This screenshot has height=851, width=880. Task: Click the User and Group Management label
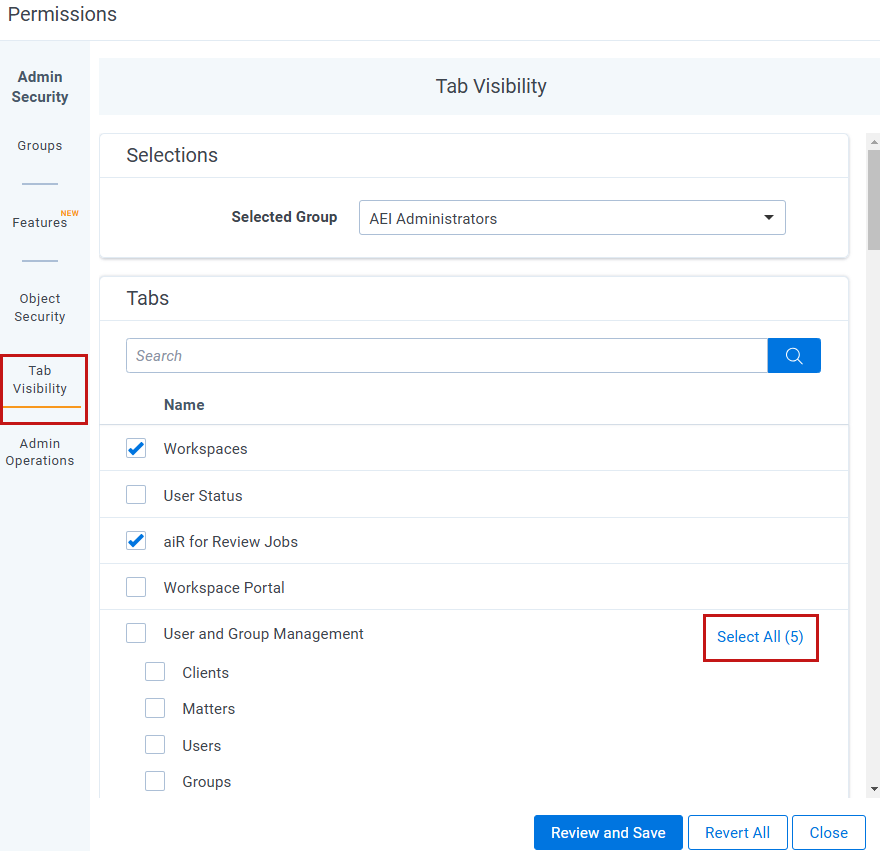tap(264, 634)
